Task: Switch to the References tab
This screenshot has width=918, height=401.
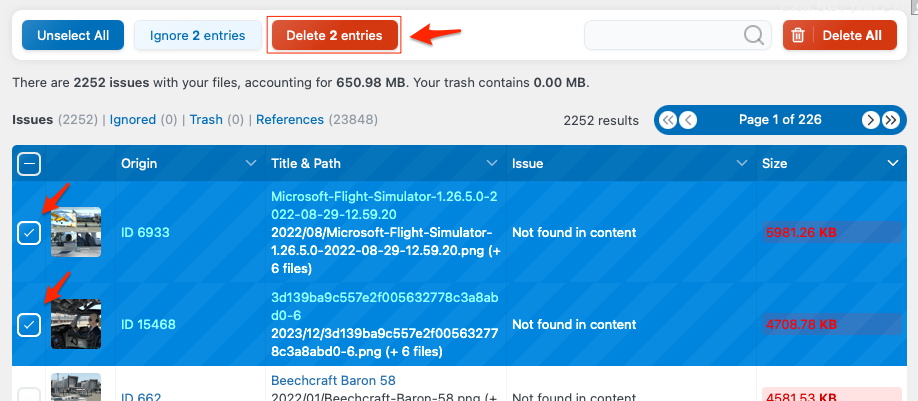Action: [x=289, y=120]
